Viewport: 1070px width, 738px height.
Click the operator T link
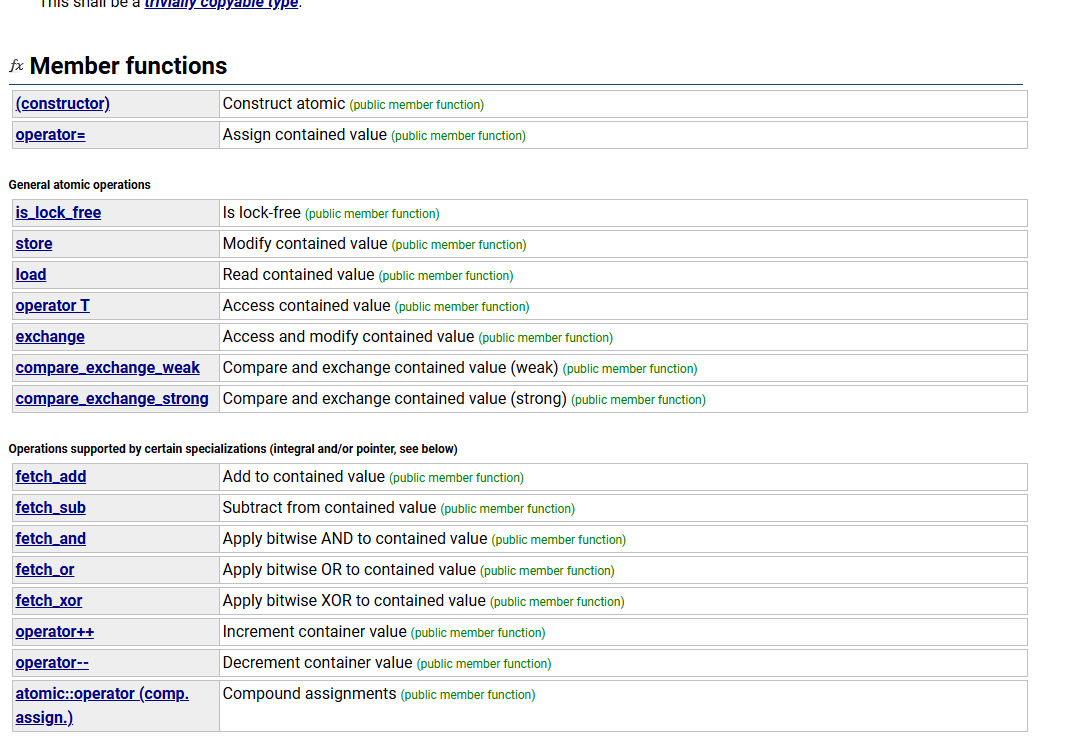52,306
